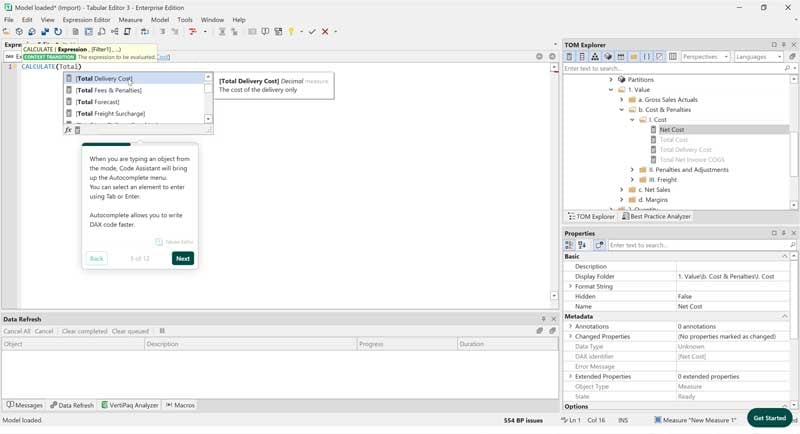
Task: Expand the Partitions tree node
Action: click(x=611, y=80)
